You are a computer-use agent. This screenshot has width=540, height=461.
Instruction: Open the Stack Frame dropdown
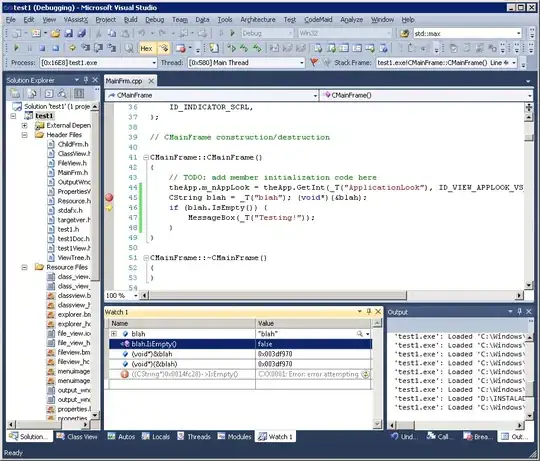[513, 63]
